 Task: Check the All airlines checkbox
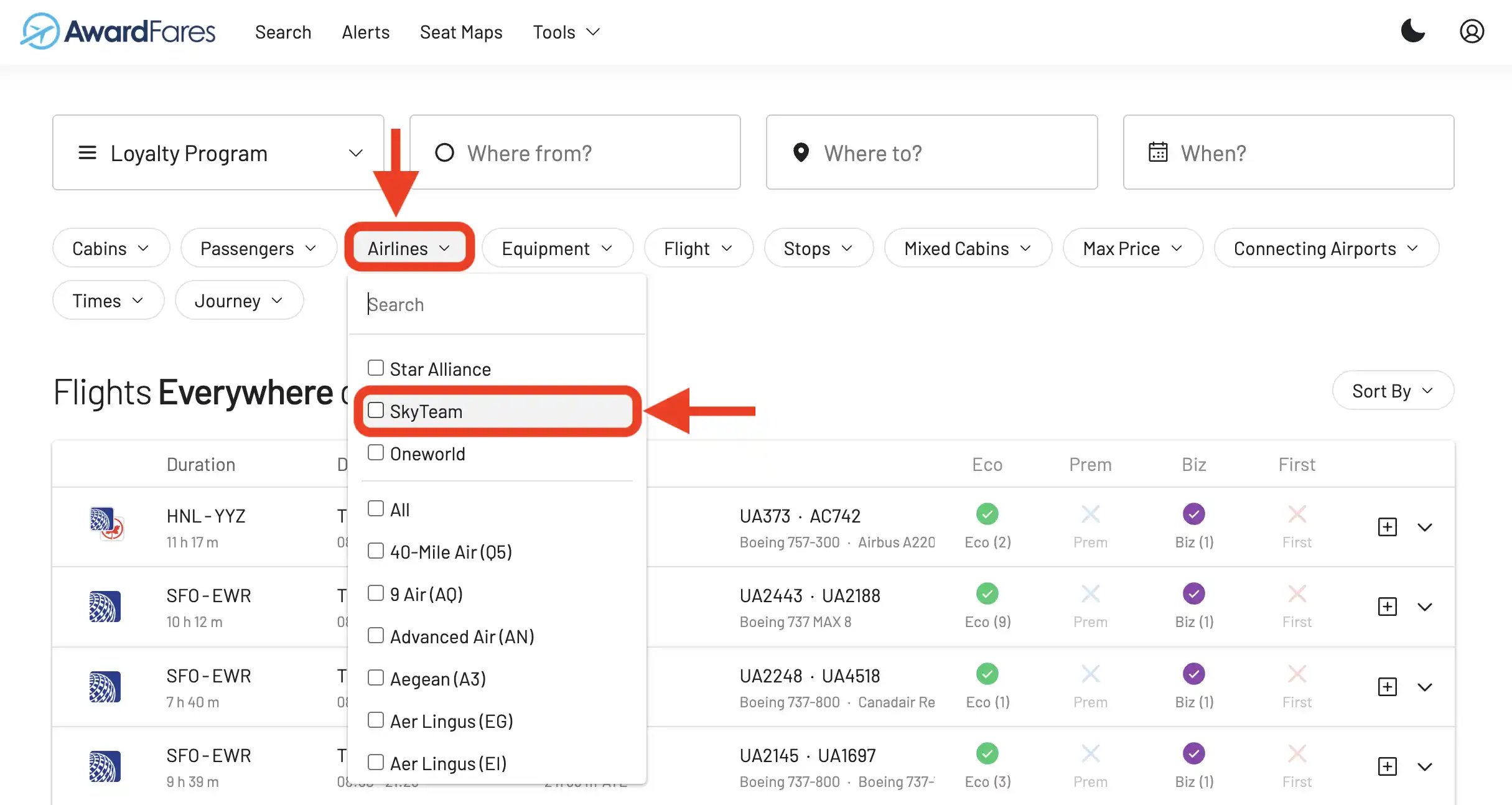[375, 508]
